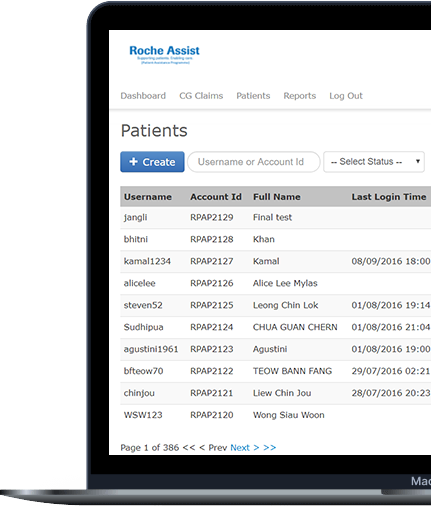The height and width of the screenshot is (506, 431).
Task: Select username WSW123
Action: tap(143, 415)
